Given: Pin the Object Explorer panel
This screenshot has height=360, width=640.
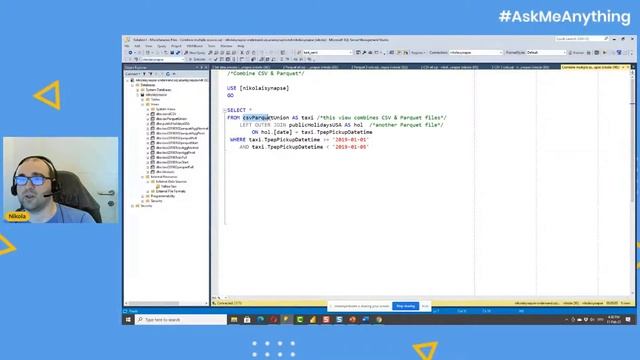Looking at the screenshot, I should coord(202,67).
